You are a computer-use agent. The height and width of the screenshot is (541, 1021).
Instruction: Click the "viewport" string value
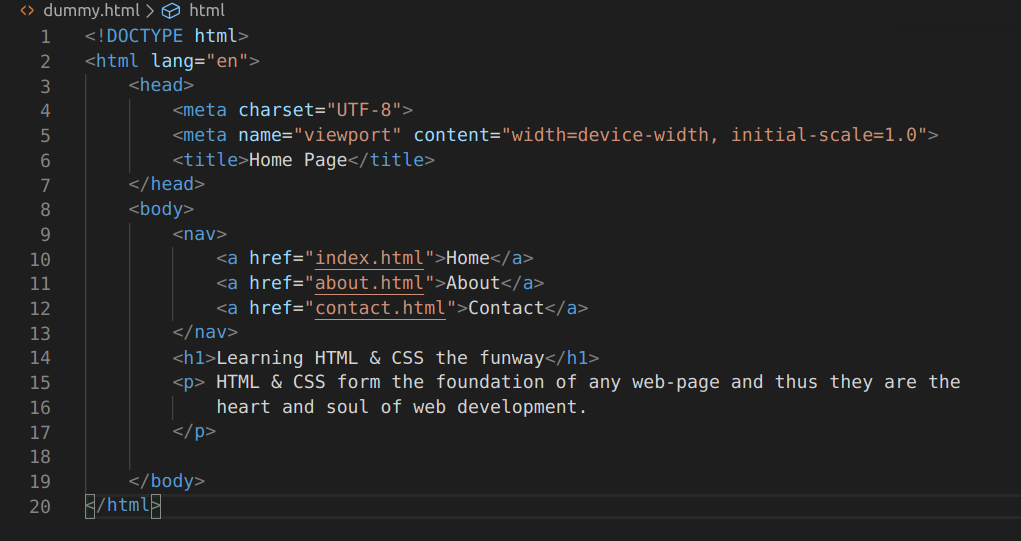(347, 134)
